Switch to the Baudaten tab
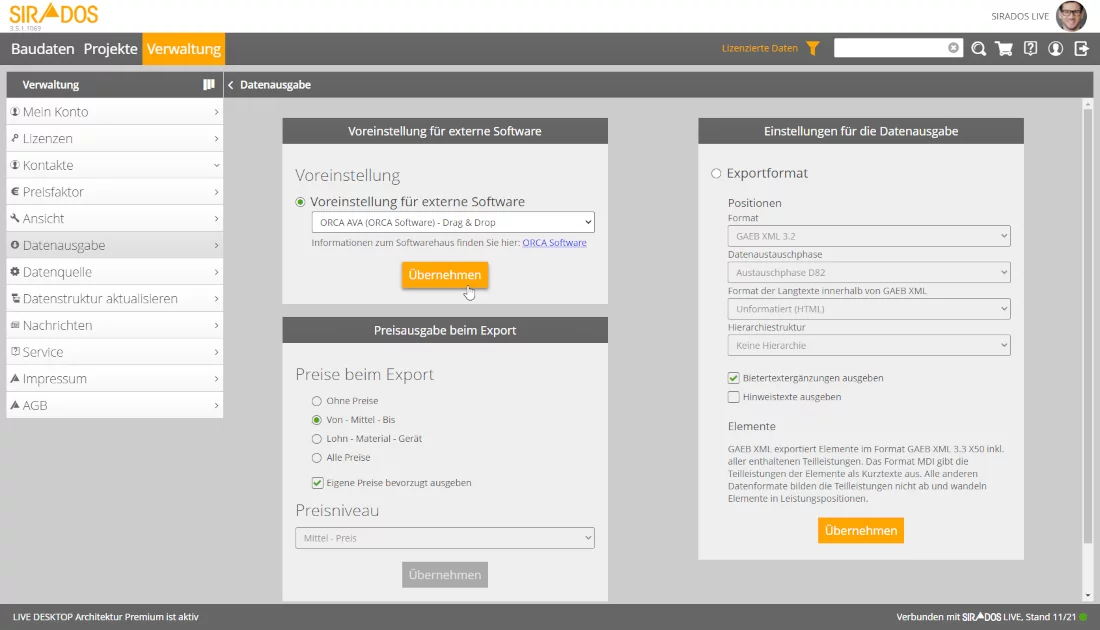The height and width of the screenshot is (630, 1100). pos(43,49)
